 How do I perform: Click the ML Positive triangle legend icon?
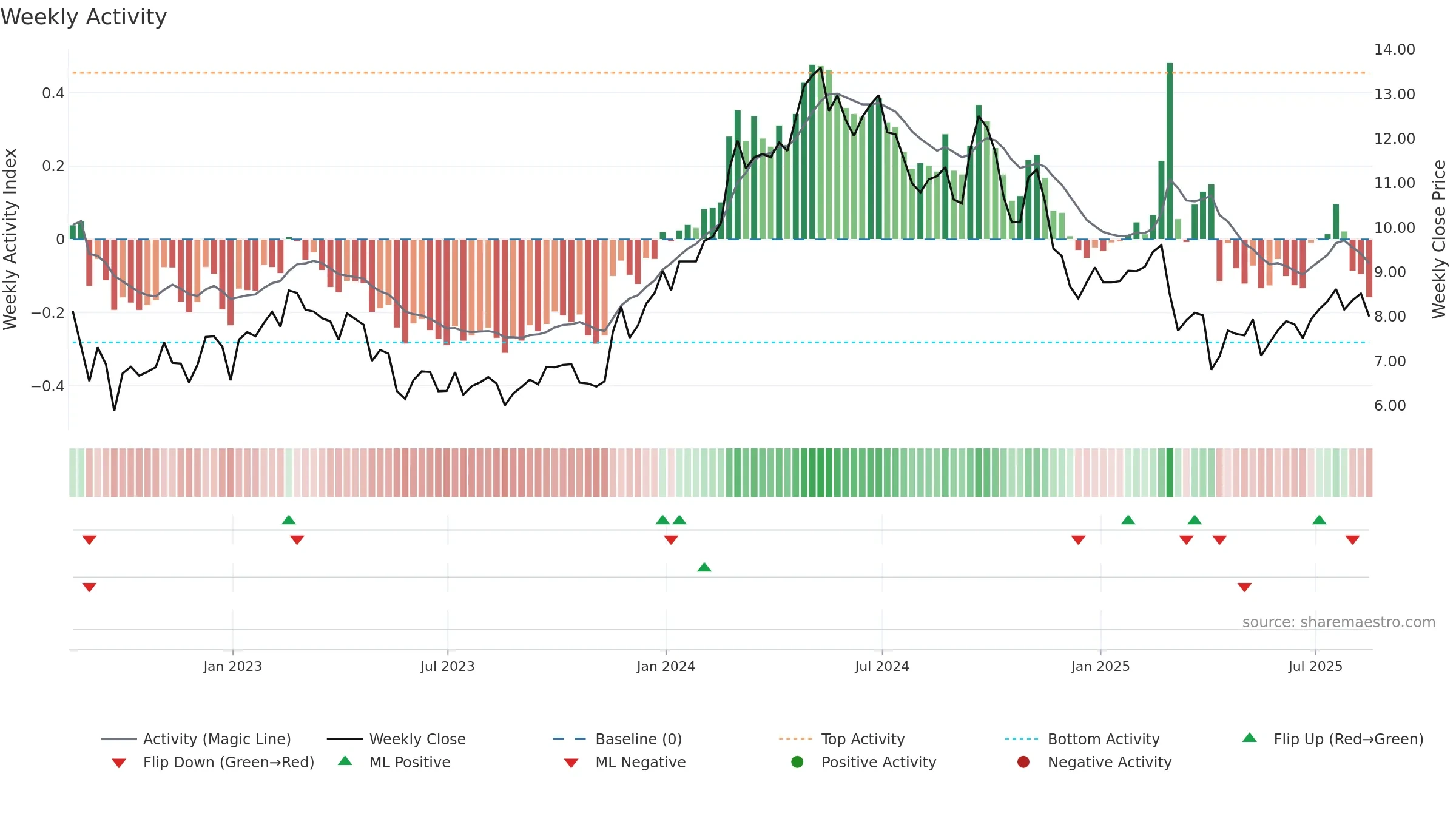click(x=345, y=761)
